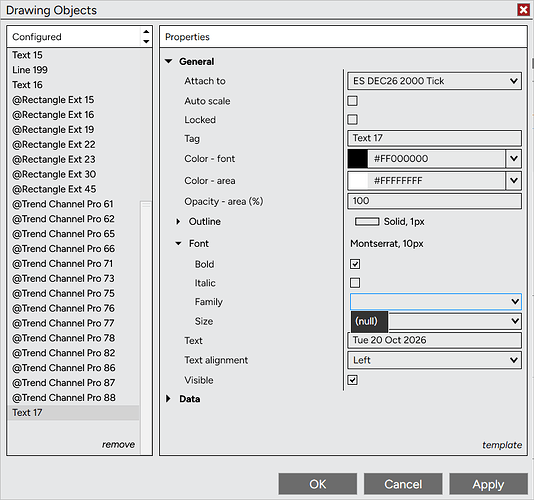
Task: Click the template link
Action: click(x=502, y=445)
